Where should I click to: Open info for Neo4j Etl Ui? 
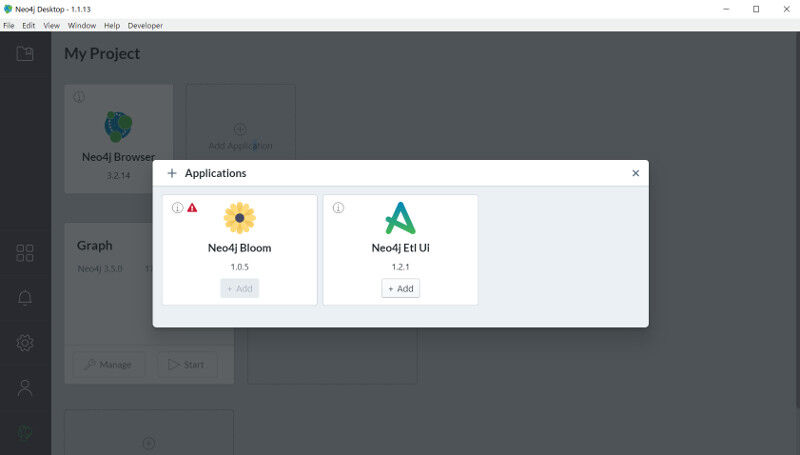(x=338, y=208)
